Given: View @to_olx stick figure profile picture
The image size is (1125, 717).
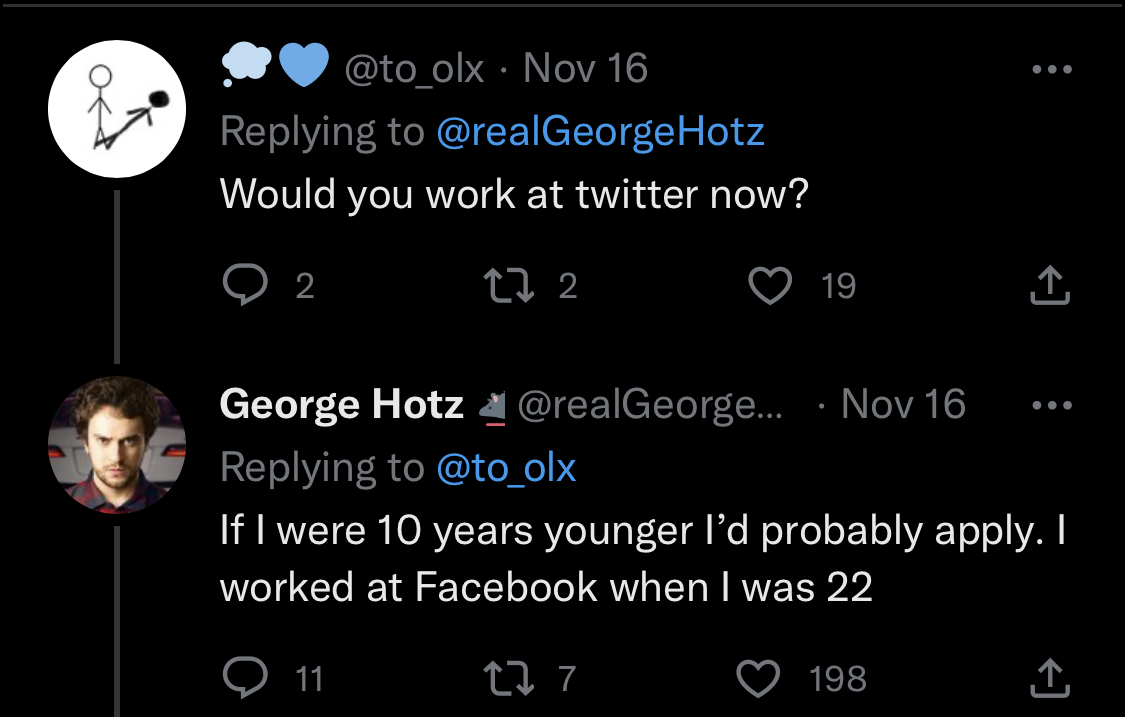Looking at the screenshot, I should coord(118,110).
